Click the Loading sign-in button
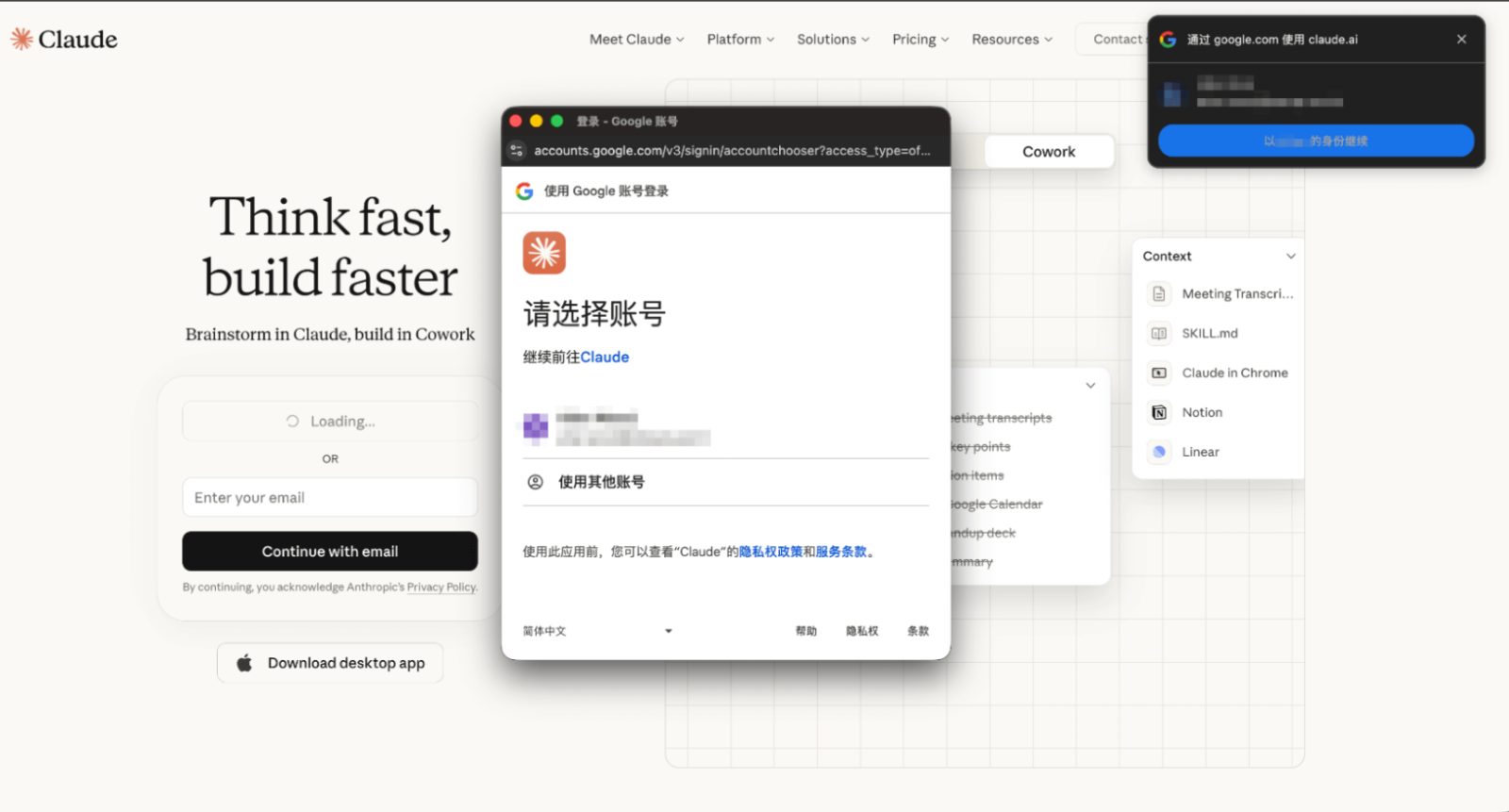This screenshot has width=1509, height=812. (330, 422)
